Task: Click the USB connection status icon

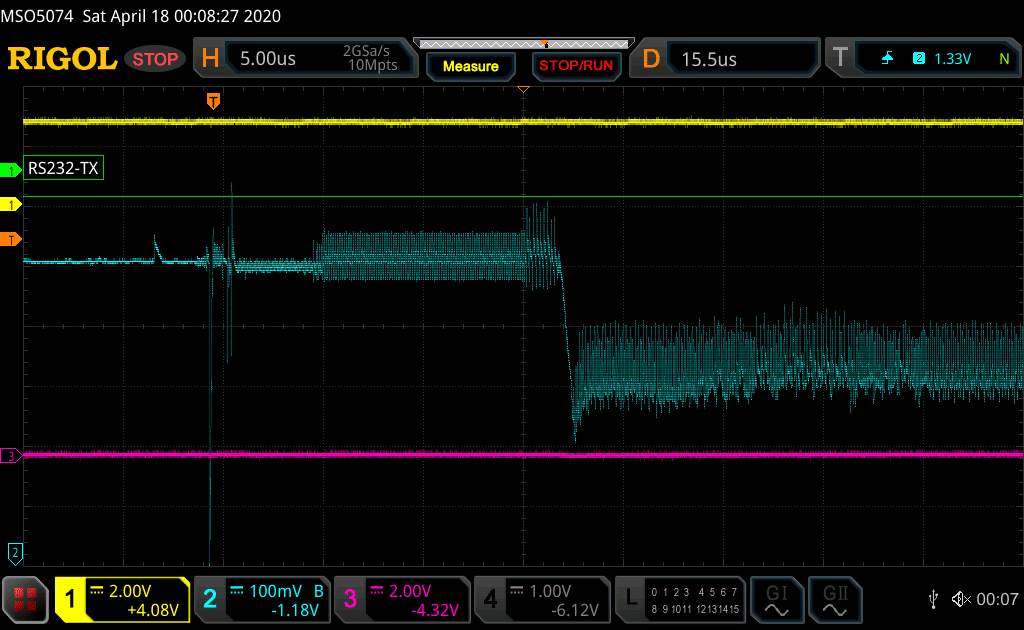Action: (933, 599)
